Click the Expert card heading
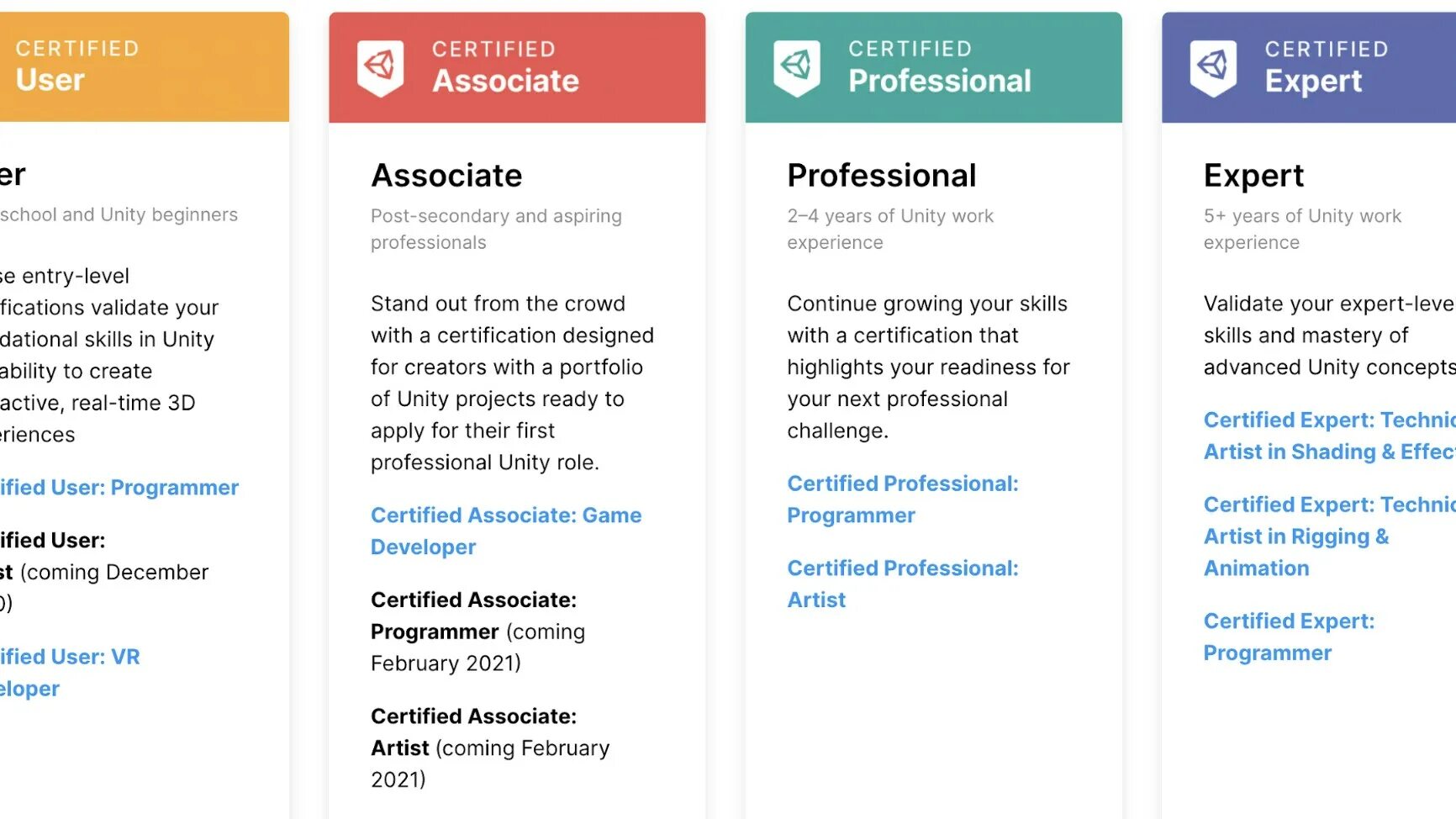Image resolution: width=1456 pixels, height=819 pixels. (x=1253, y=176)
